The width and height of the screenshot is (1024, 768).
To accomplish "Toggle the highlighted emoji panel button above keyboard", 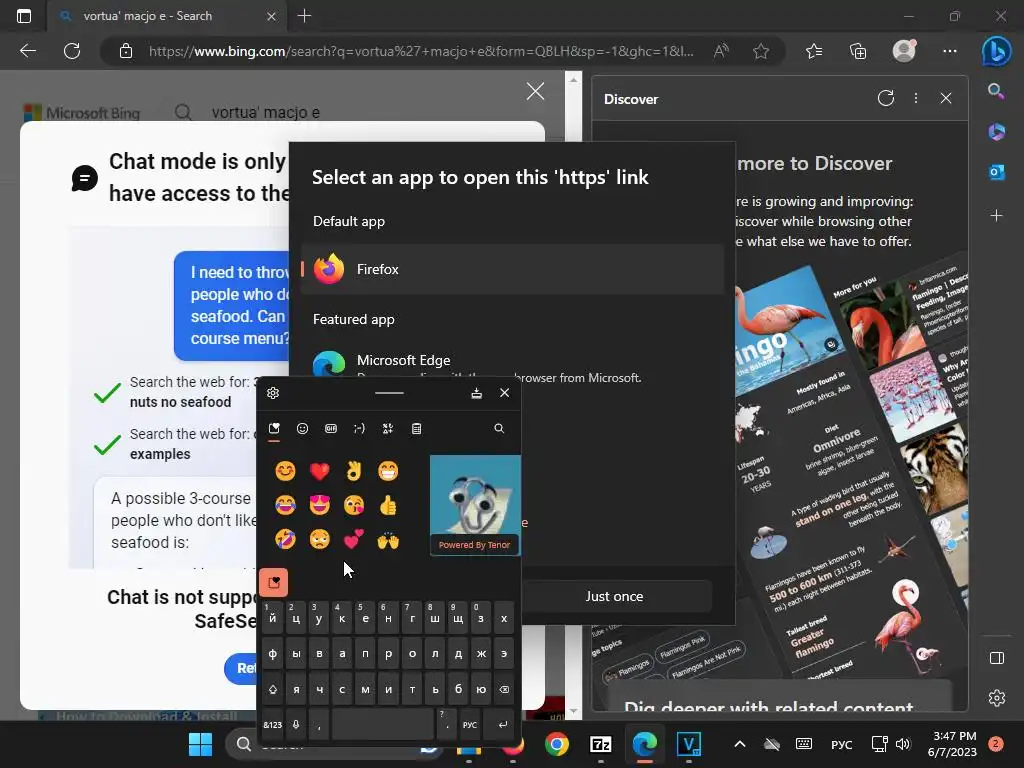I will 274,582.
